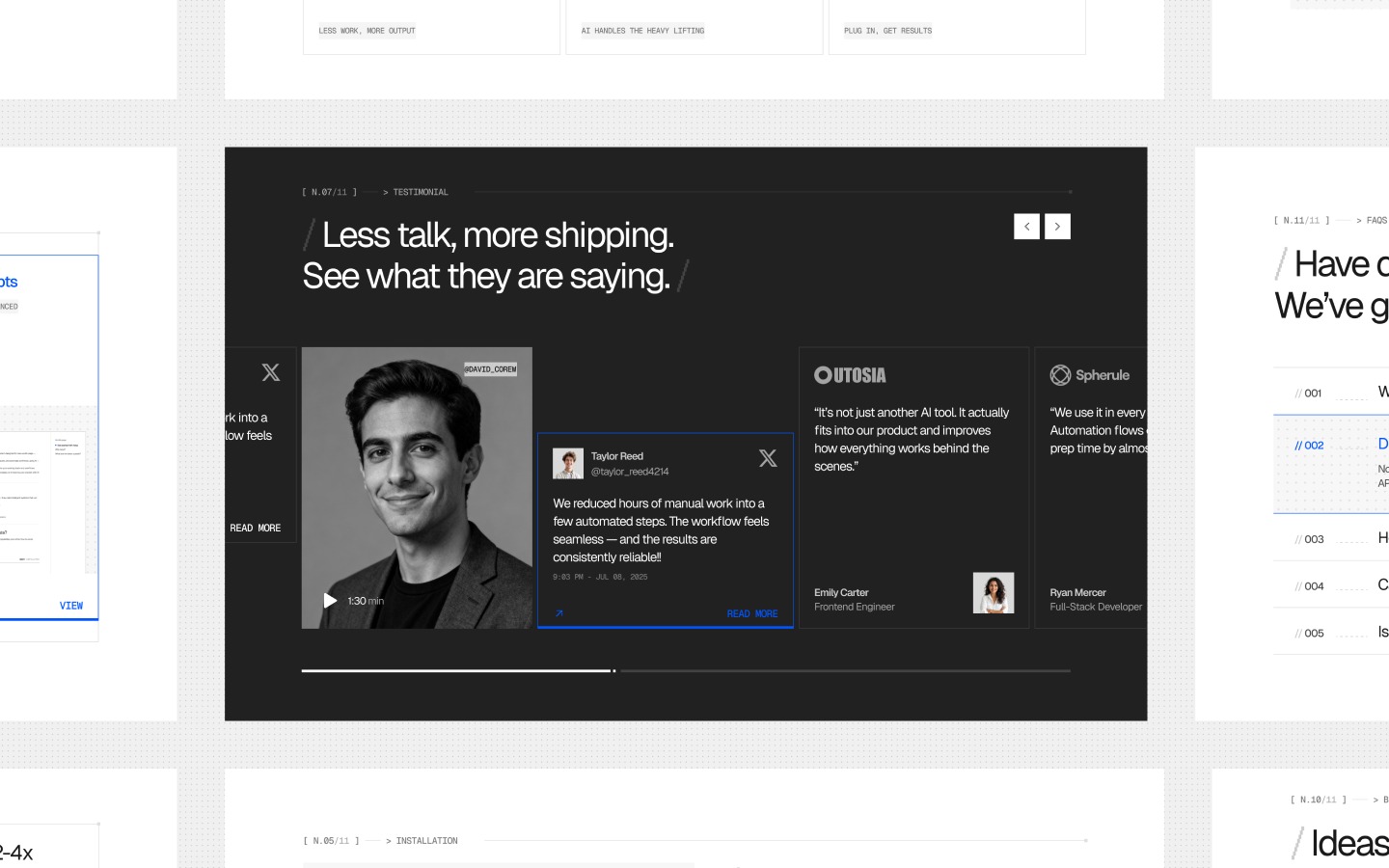Screen dimensions: 1389x868
Task: Click the previous testimonial arrow button
Action: click(1026, 227)
